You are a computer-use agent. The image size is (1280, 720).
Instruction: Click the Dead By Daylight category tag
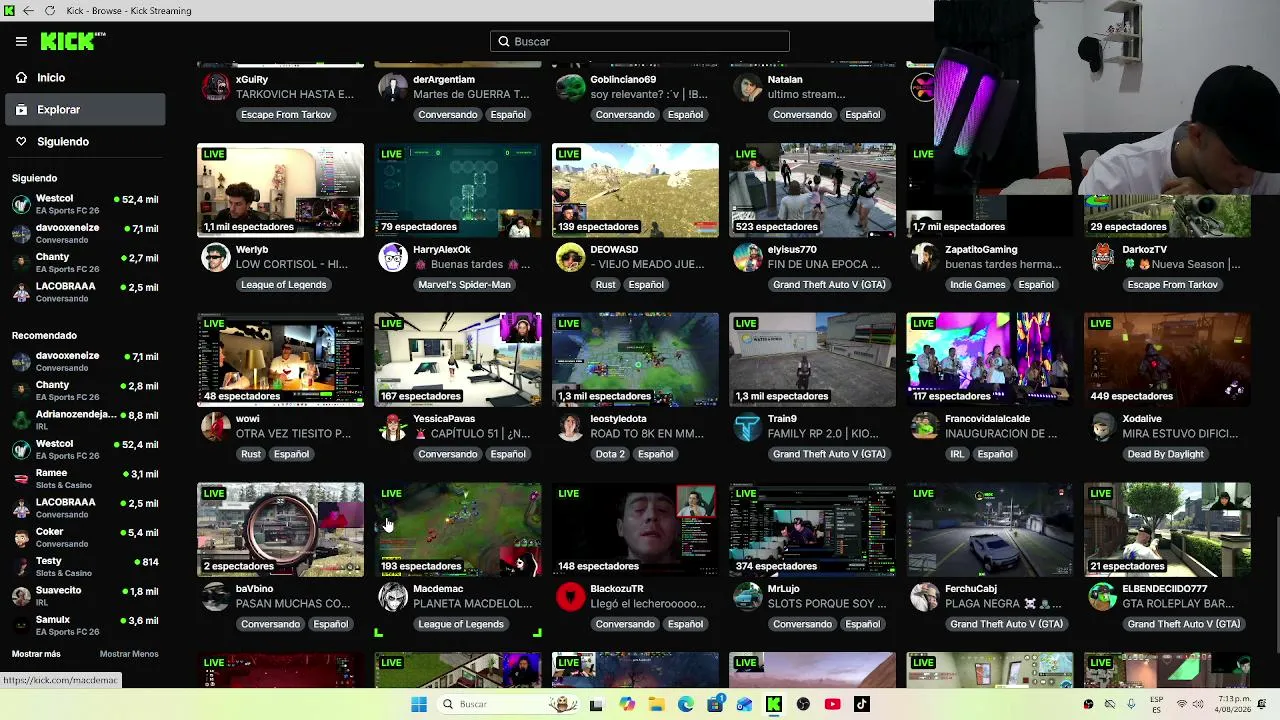1165,455
